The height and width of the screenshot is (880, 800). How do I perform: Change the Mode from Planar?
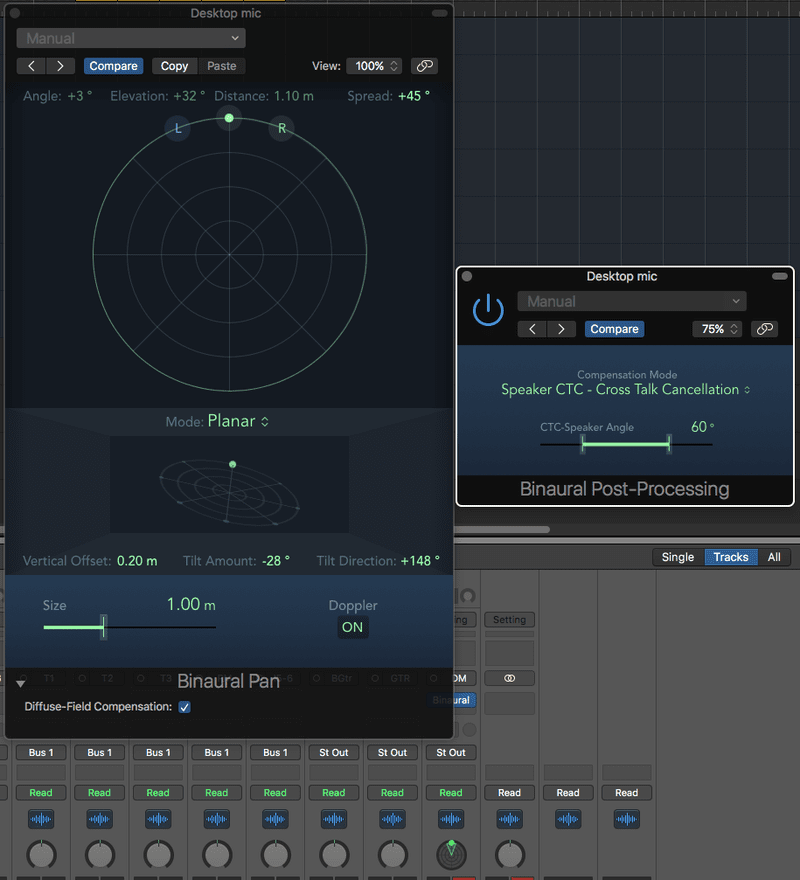point(237,421)
